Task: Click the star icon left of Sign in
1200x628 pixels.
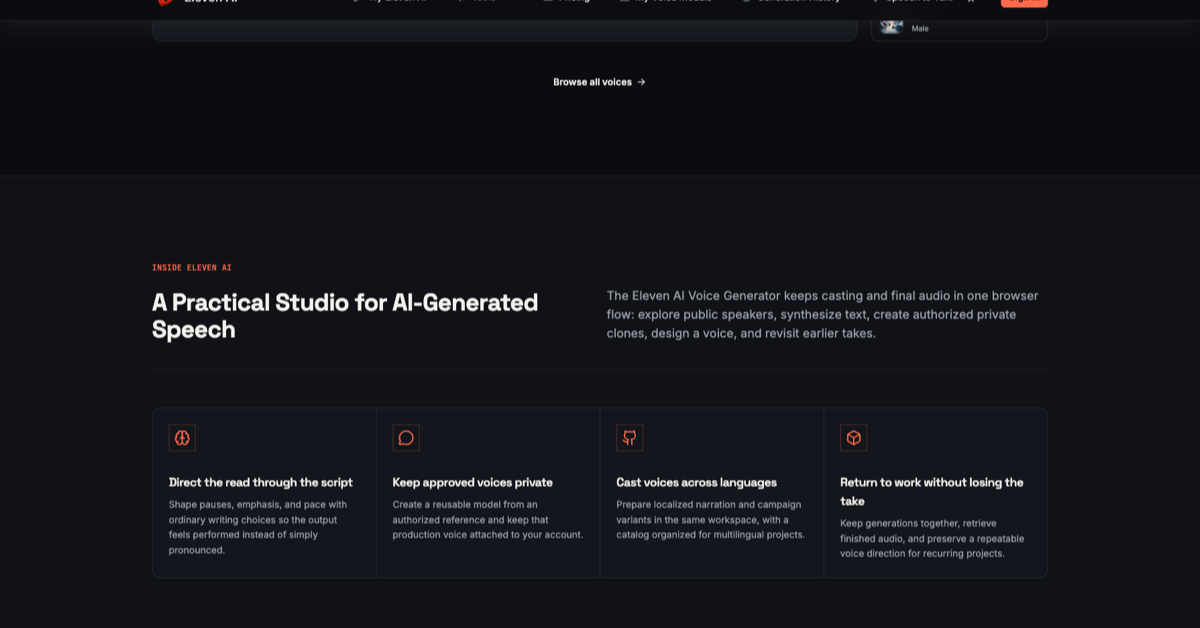Action: pos(970,3)
